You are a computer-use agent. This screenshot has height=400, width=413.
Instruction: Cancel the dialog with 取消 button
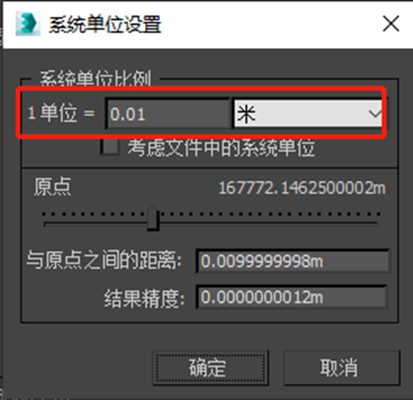pyautogui.click(x=341, y=368)
